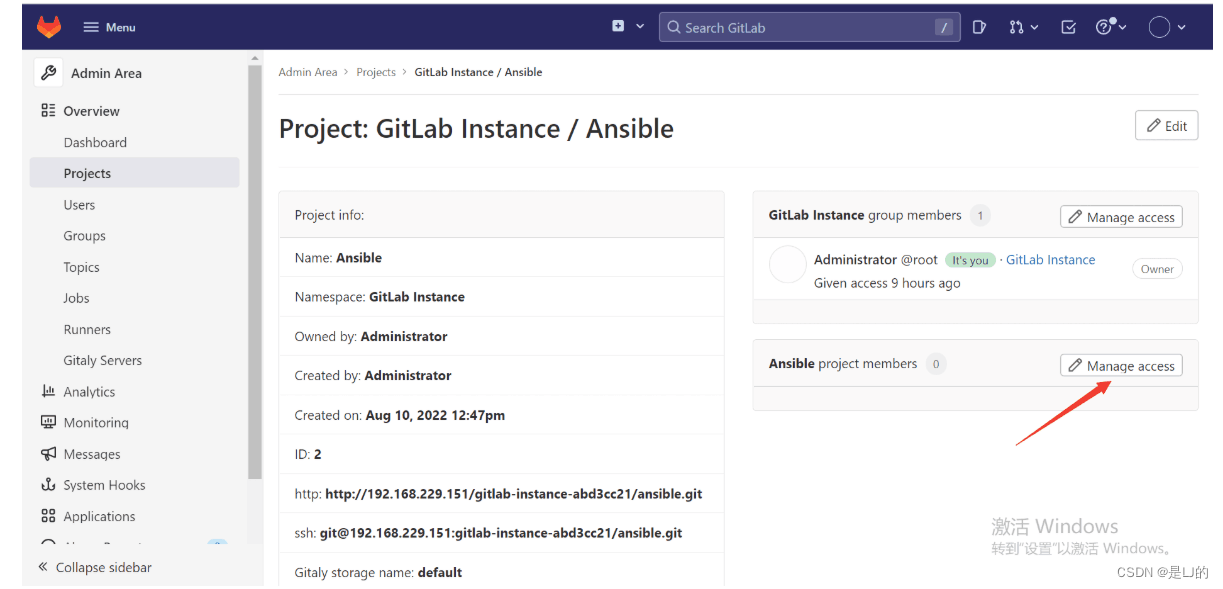Click pencil icon in group Manage access
1223x589 pixels.
point(1076,217)
